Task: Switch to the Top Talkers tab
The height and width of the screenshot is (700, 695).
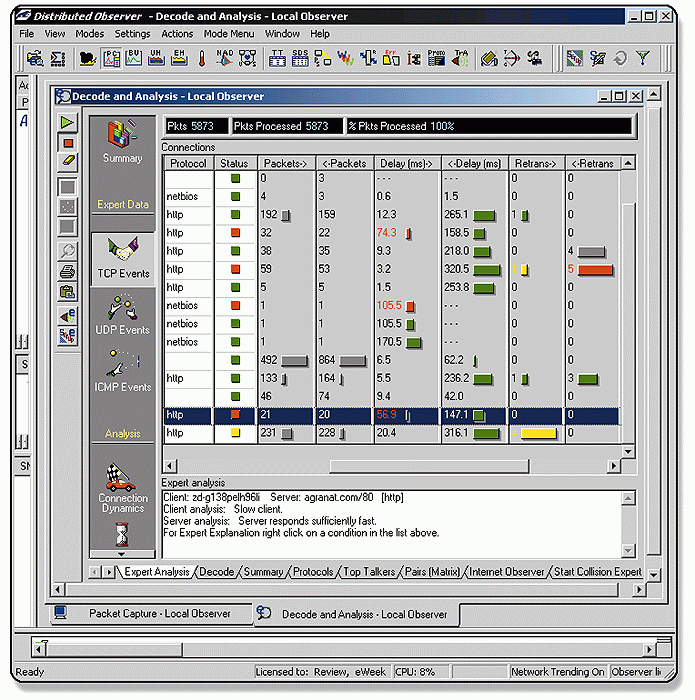Action: (366, 572)
